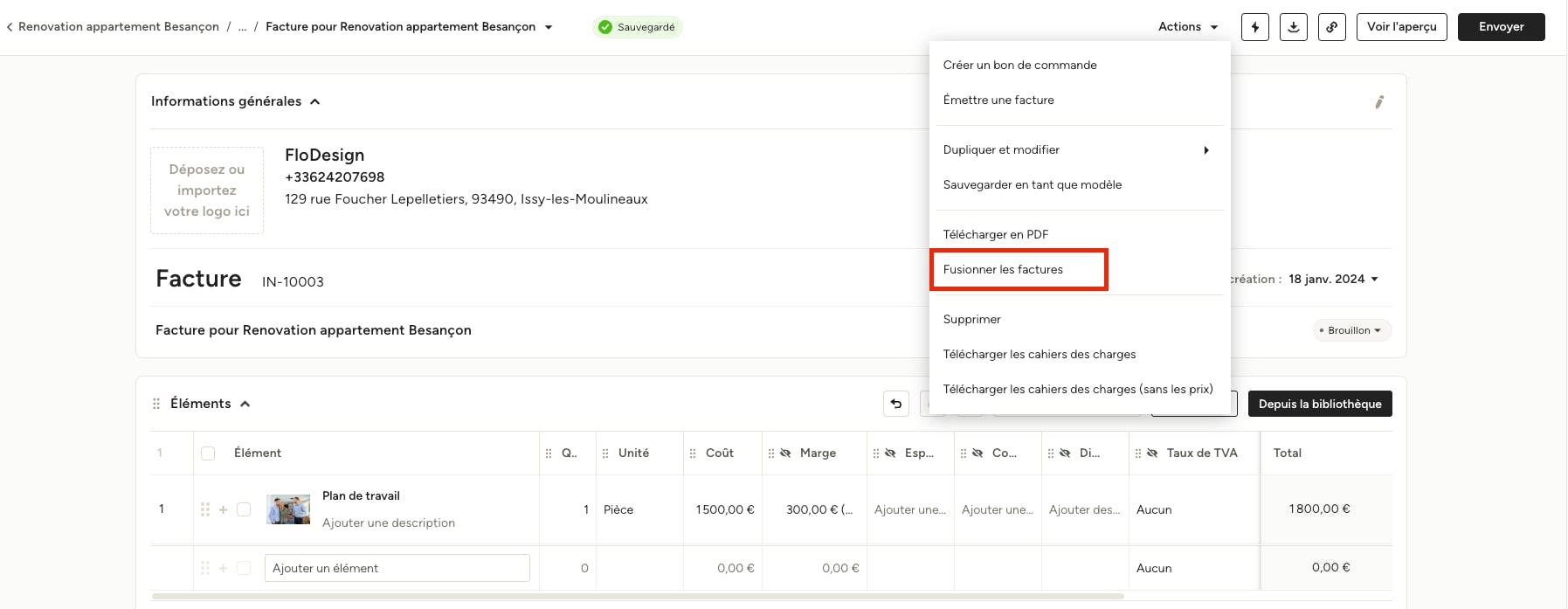Click the download icon in the top toolbar

coord(1294,27)
